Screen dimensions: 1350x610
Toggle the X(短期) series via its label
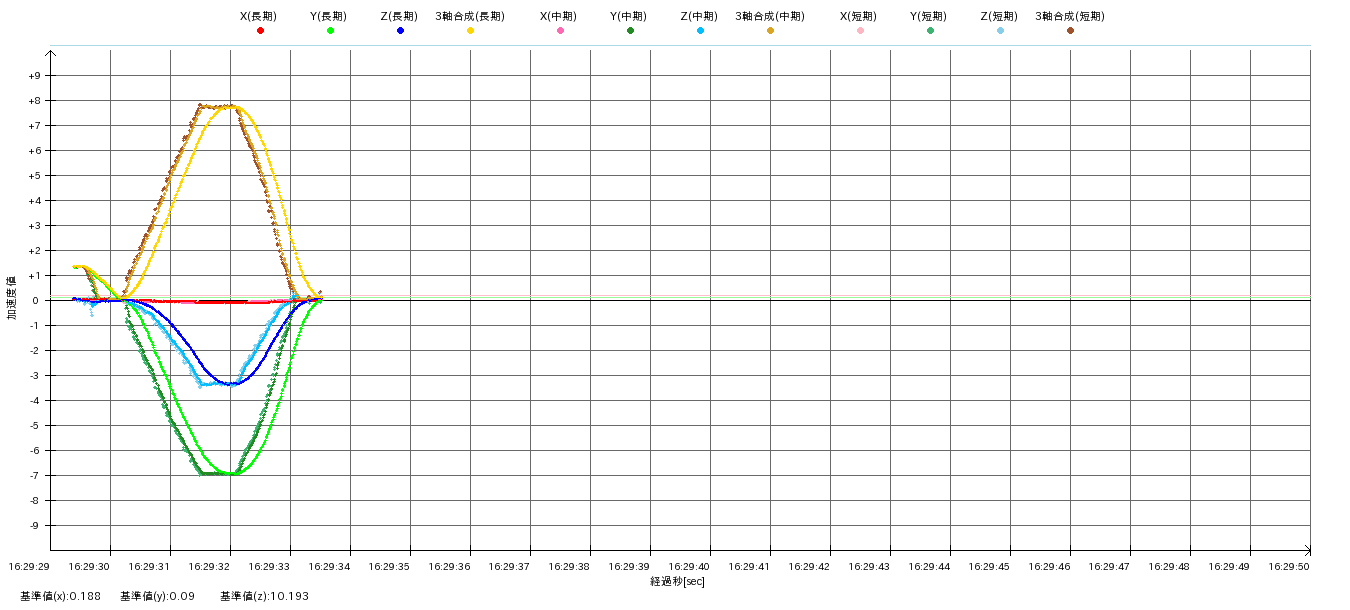click(x=859, y=16)
